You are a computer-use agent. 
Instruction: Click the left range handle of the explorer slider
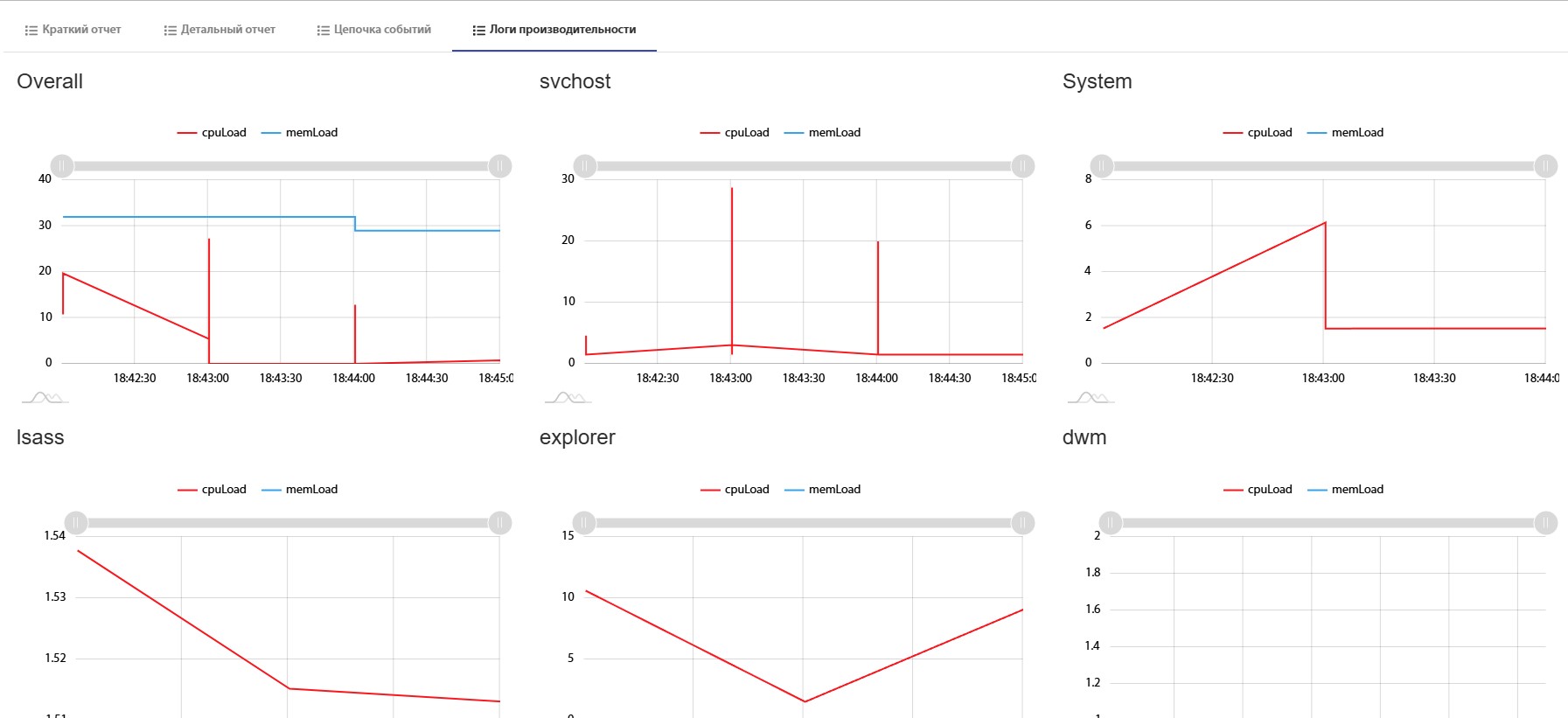584,523
